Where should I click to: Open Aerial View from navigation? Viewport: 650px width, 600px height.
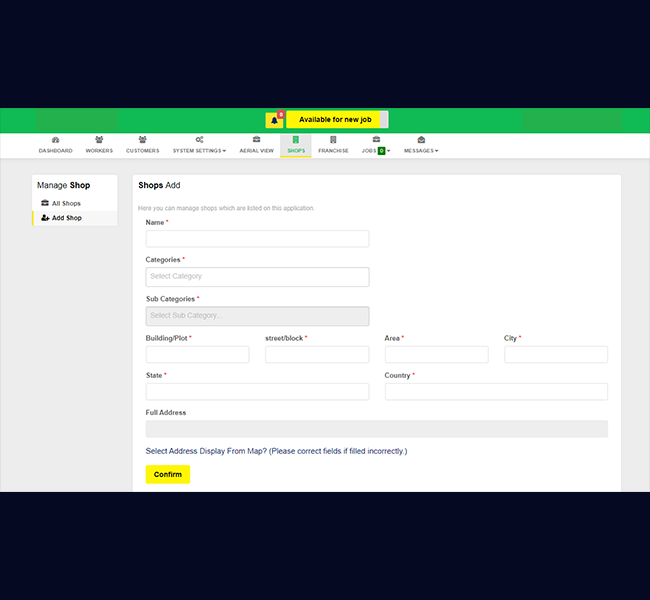tap(256, 140)
